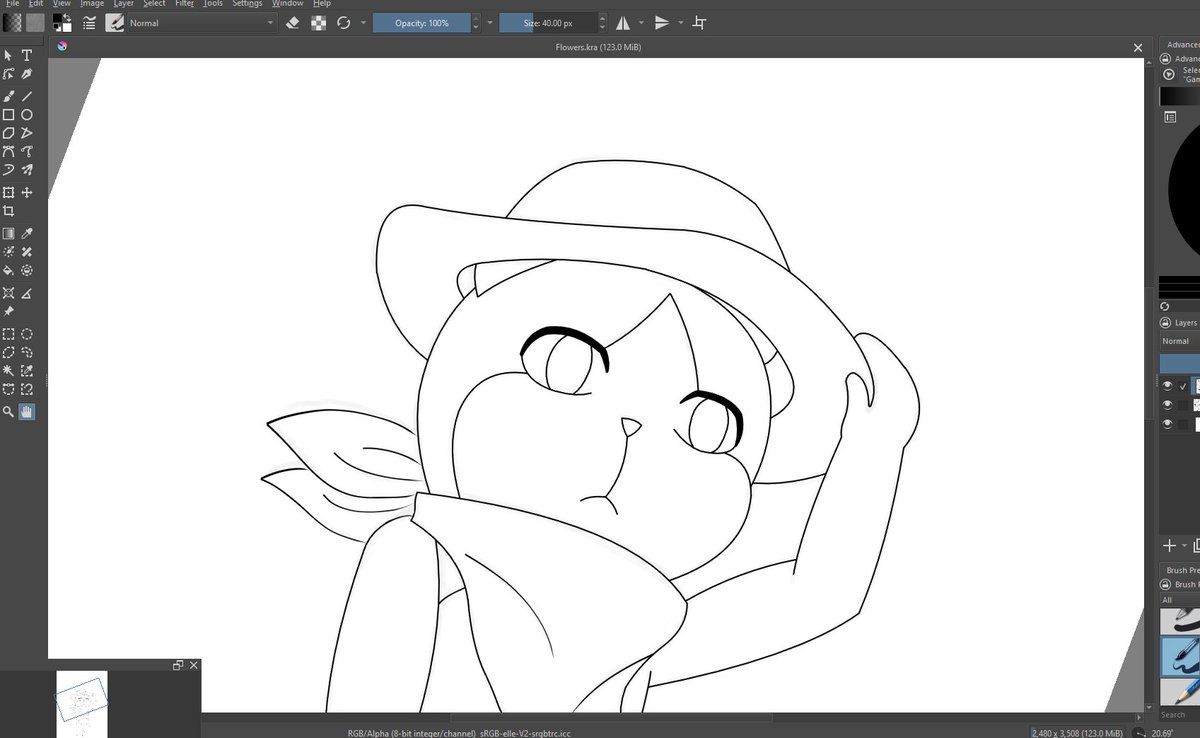Activate the Zoom tool
1200x738 pixels.
tap(8, 409)
